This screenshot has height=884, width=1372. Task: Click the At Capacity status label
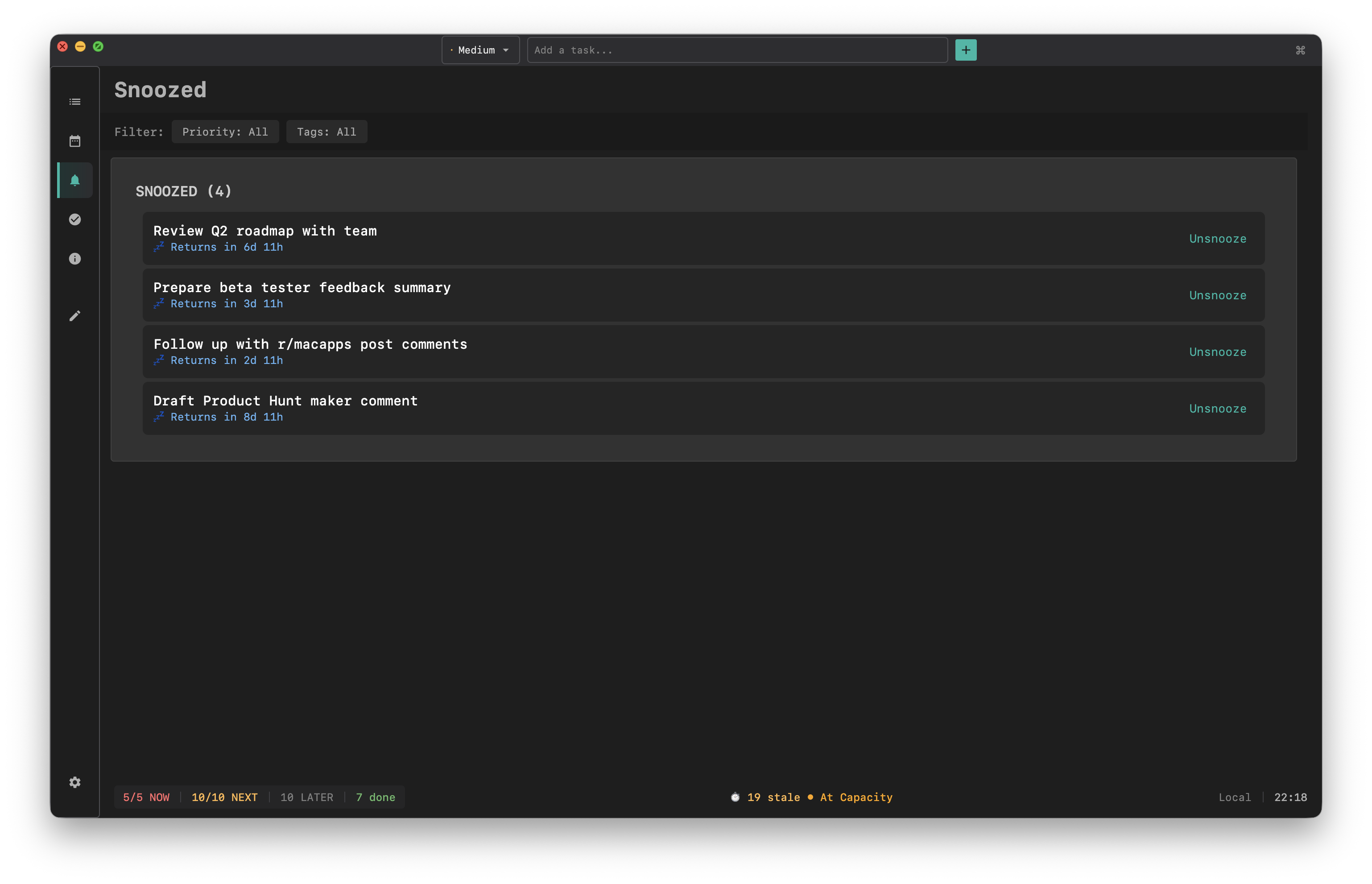[x=856, y=797]
